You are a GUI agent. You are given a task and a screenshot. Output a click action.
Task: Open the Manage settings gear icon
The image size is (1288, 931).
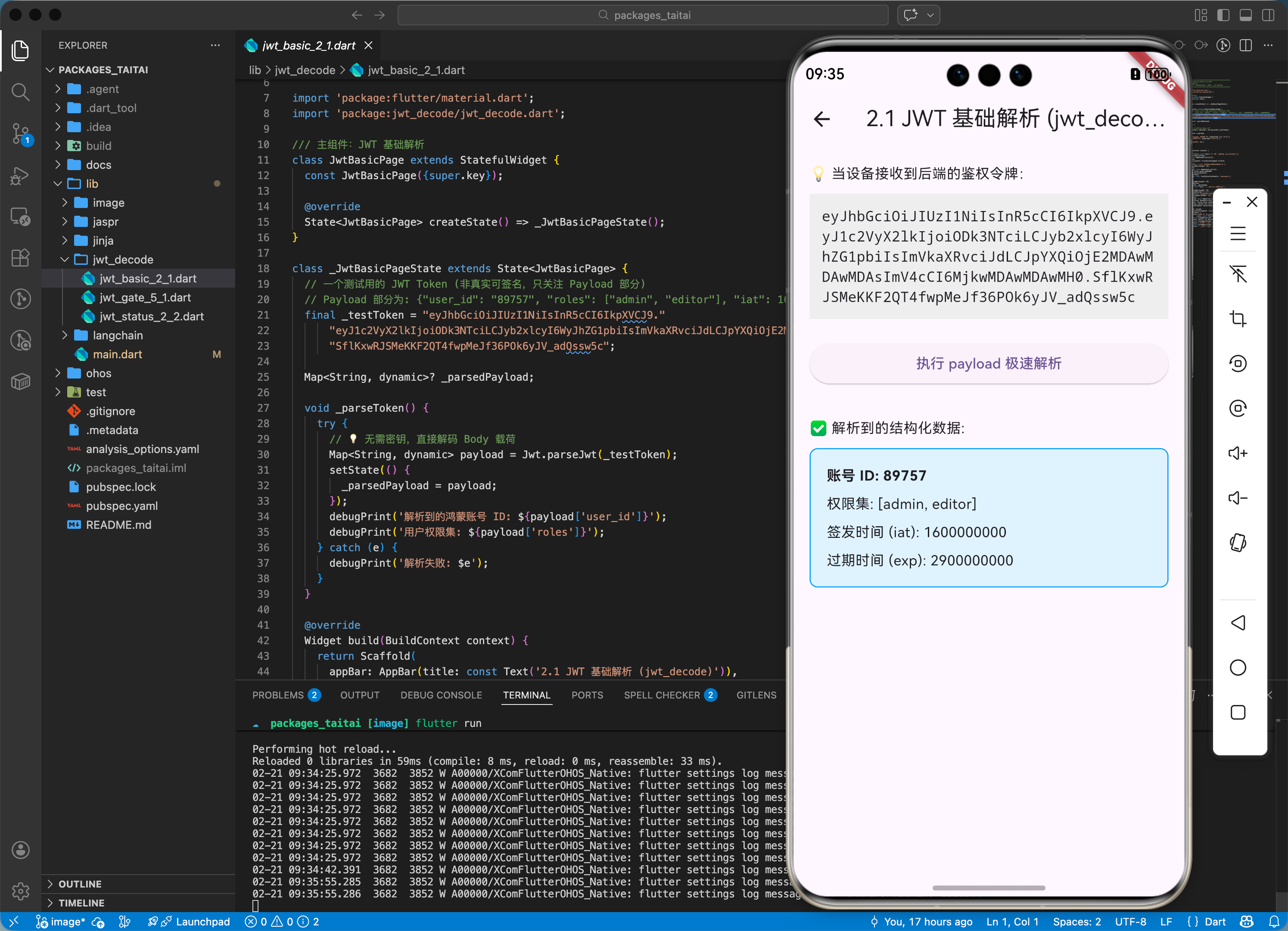20,891
